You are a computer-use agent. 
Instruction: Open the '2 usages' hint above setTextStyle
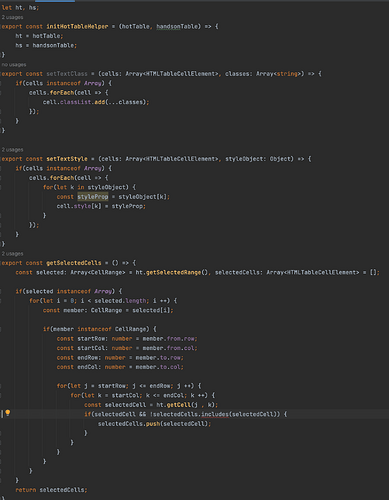tap(12, 150)
